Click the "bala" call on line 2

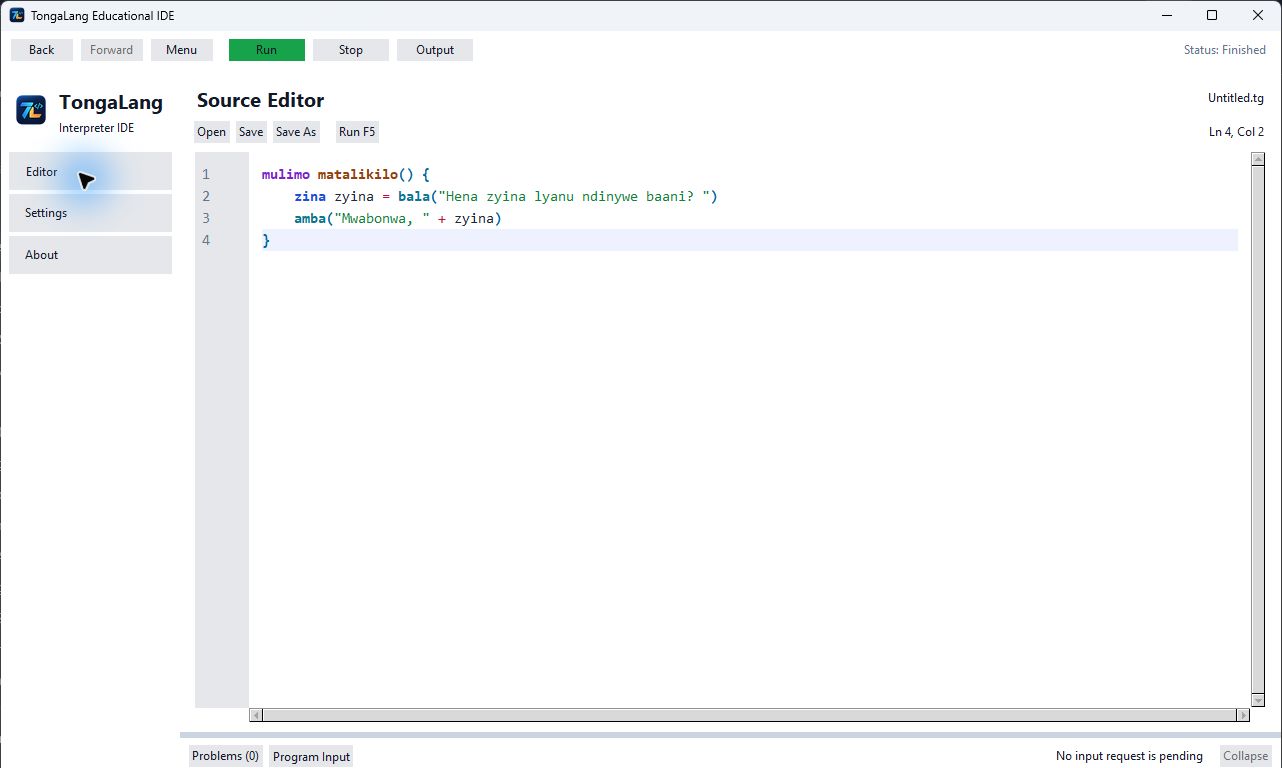(414, 196)
